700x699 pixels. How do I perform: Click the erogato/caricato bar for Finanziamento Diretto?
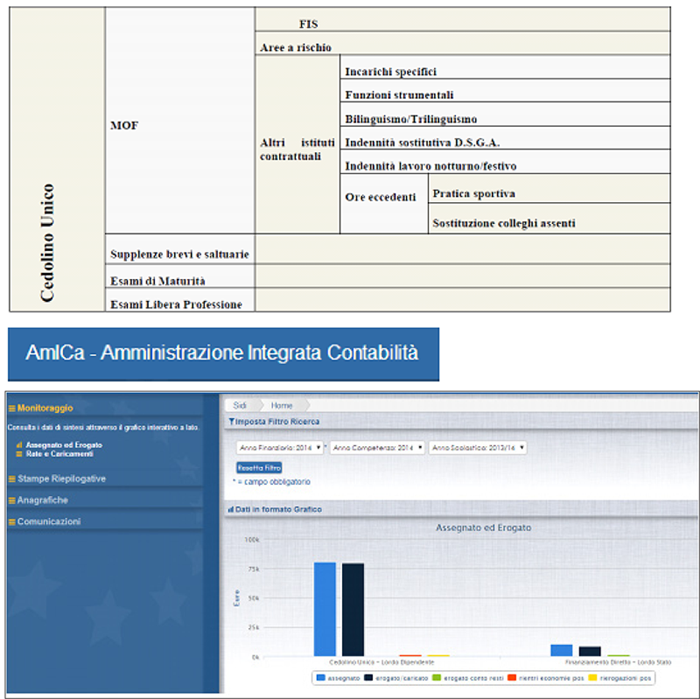coord(589,651)
